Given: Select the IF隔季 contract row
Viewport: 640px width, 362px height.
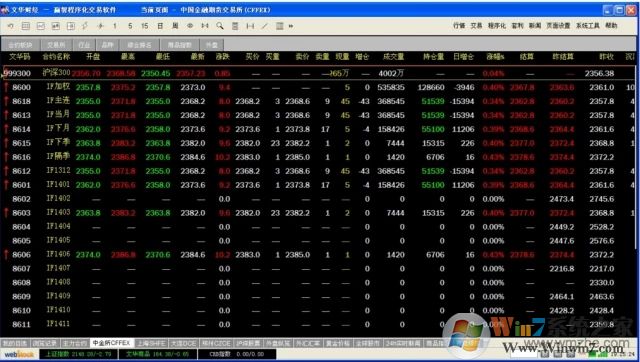Looking at the screenshot, I should [x=318, y=157].
